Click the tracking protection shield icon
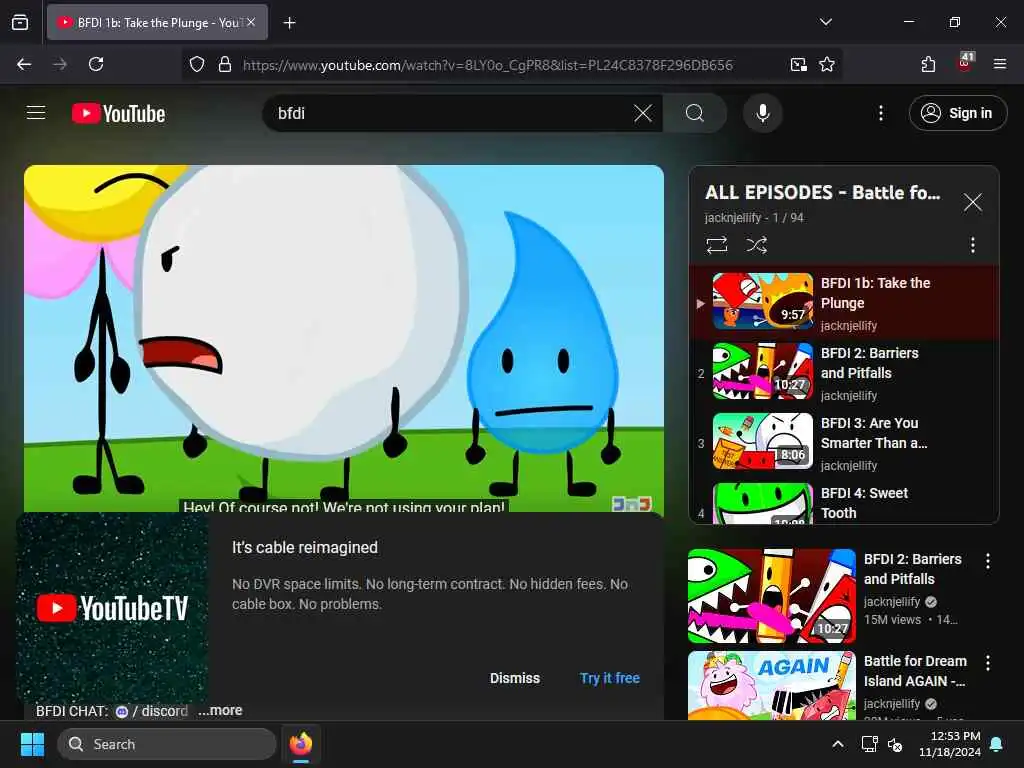Viewport: 1024px width, 768px height. tap(197, 64)
